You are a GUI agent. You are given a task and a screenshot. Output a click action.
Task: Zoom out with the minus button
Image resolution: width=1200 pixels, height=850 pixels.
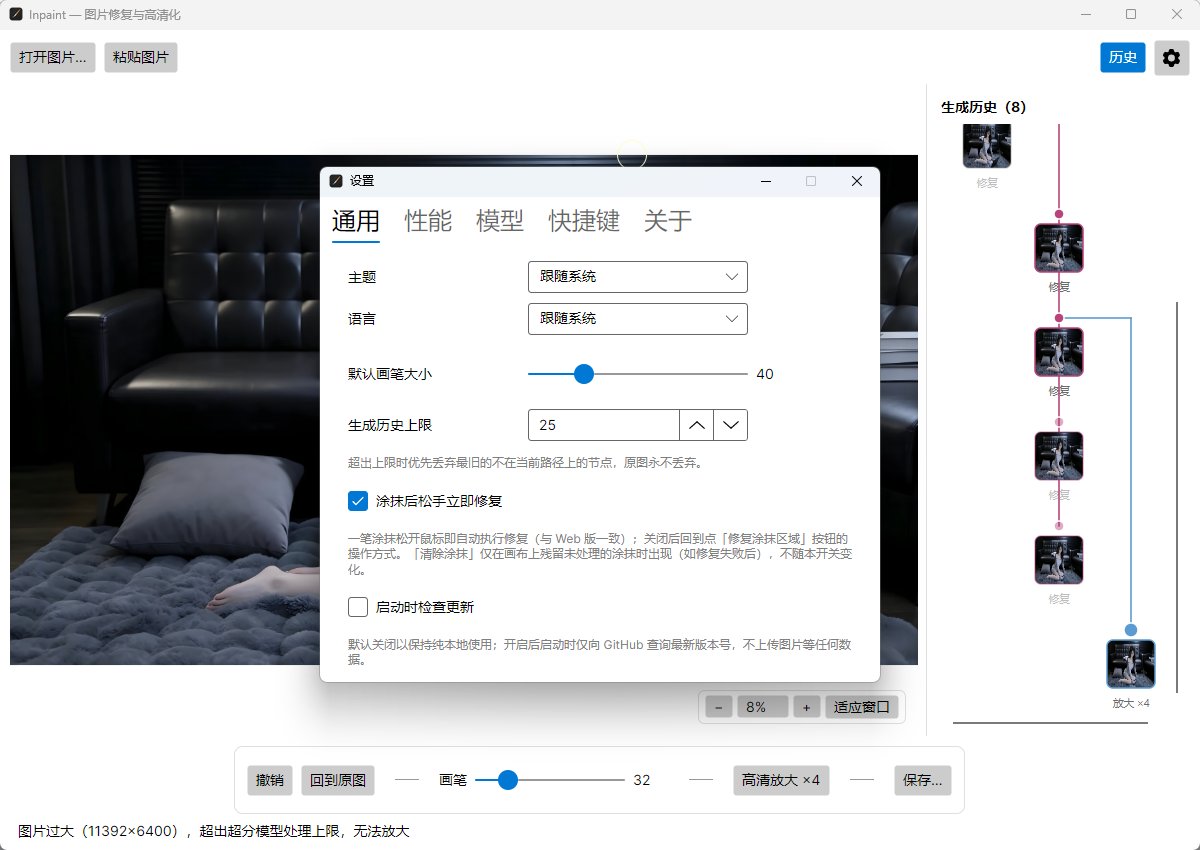point(718,707)
